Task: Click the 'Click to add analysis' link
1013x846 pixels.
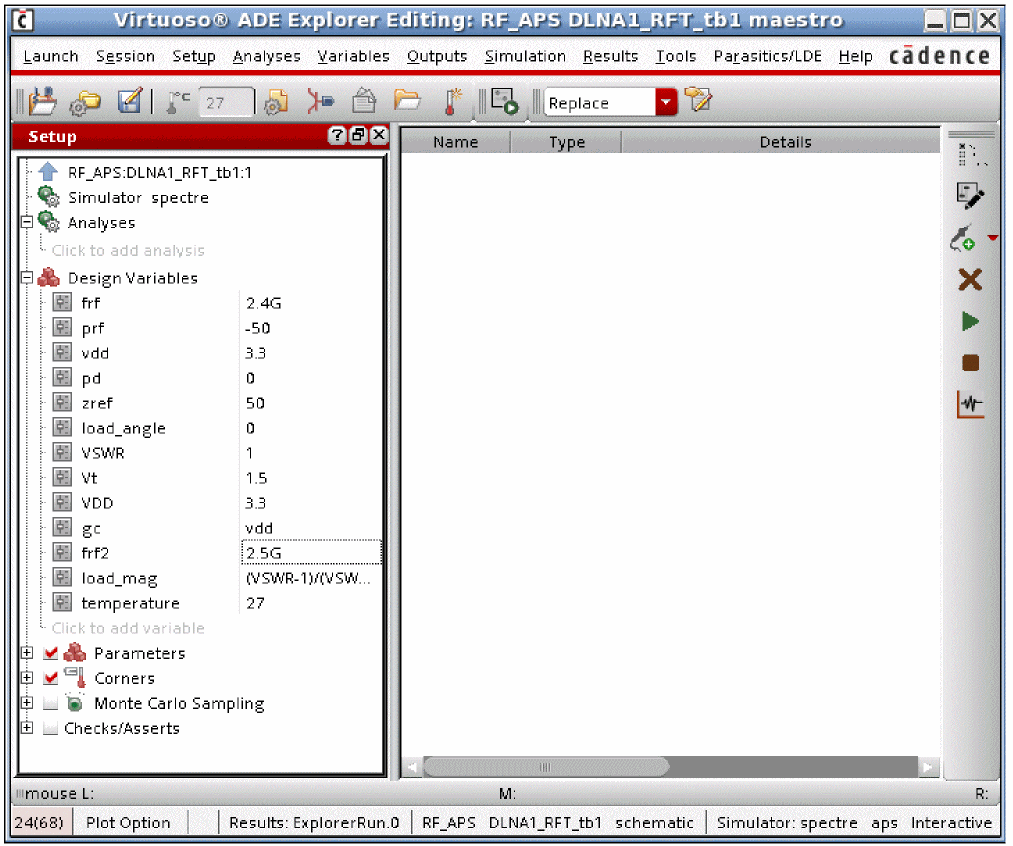Action: coord(128,251)
